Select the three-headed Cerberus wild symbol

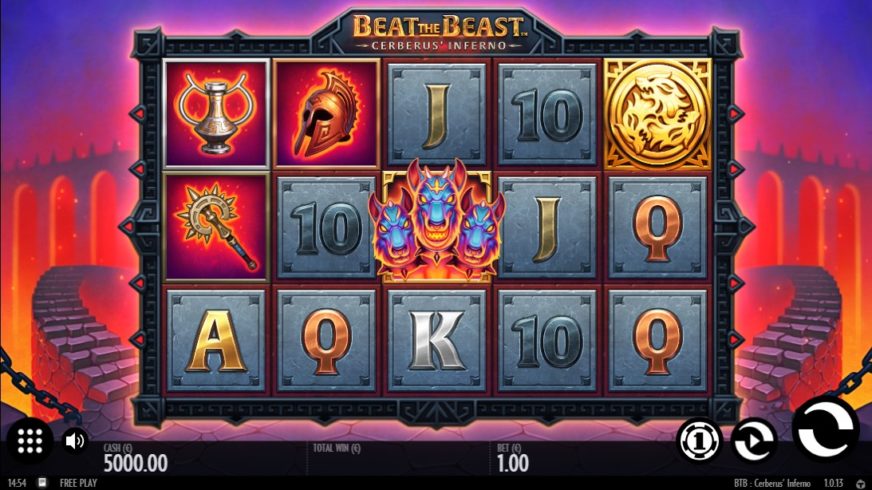coord(437,221)
